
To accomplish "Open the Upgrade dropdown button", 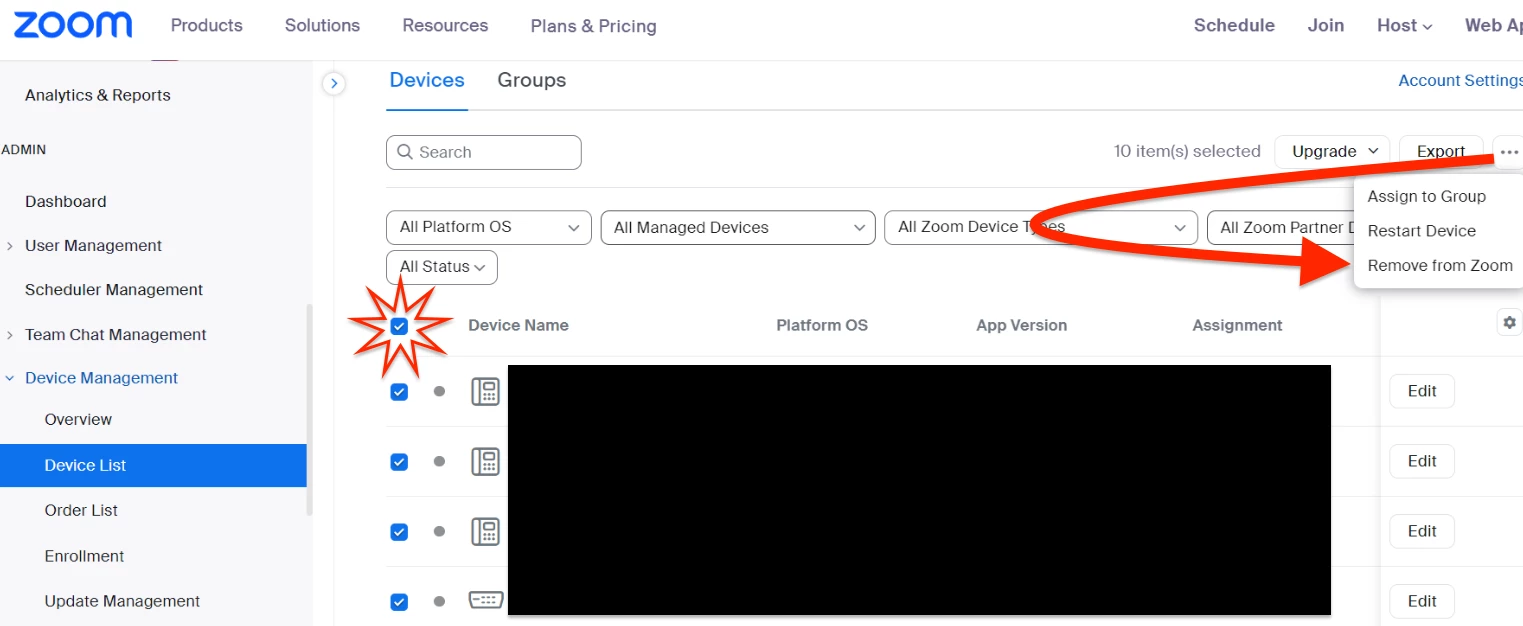I will tap(1332, 152).
